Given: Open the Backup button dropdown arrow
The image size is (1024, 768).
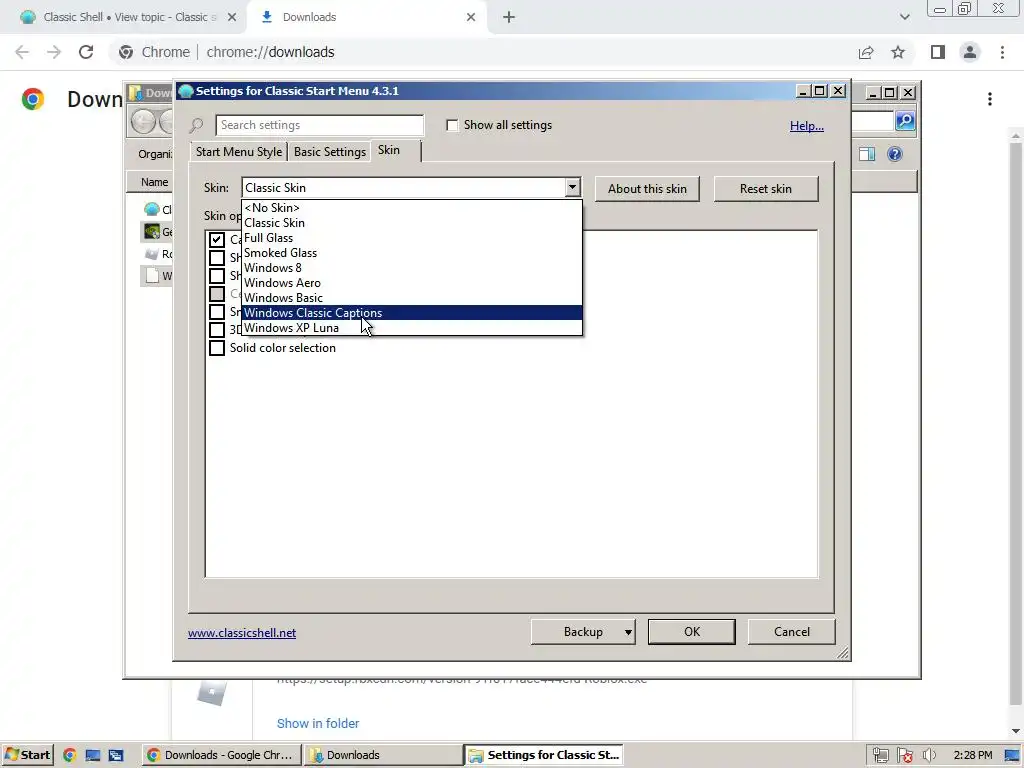Looking at the screenshot, I should tap(628, 632).
